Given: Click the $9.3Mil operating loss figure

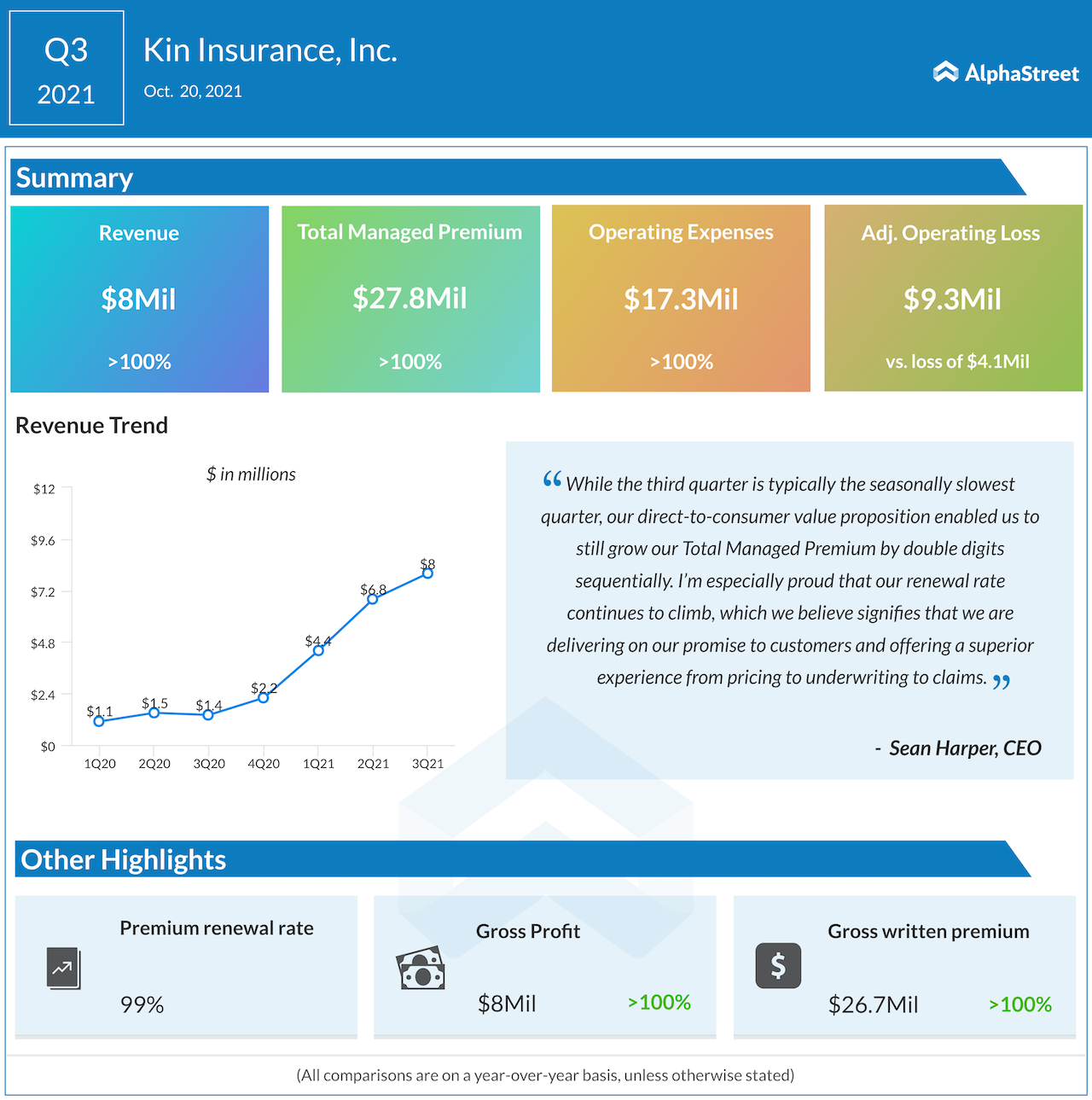Looking at the screenshot, I should (x=952, y=300).
